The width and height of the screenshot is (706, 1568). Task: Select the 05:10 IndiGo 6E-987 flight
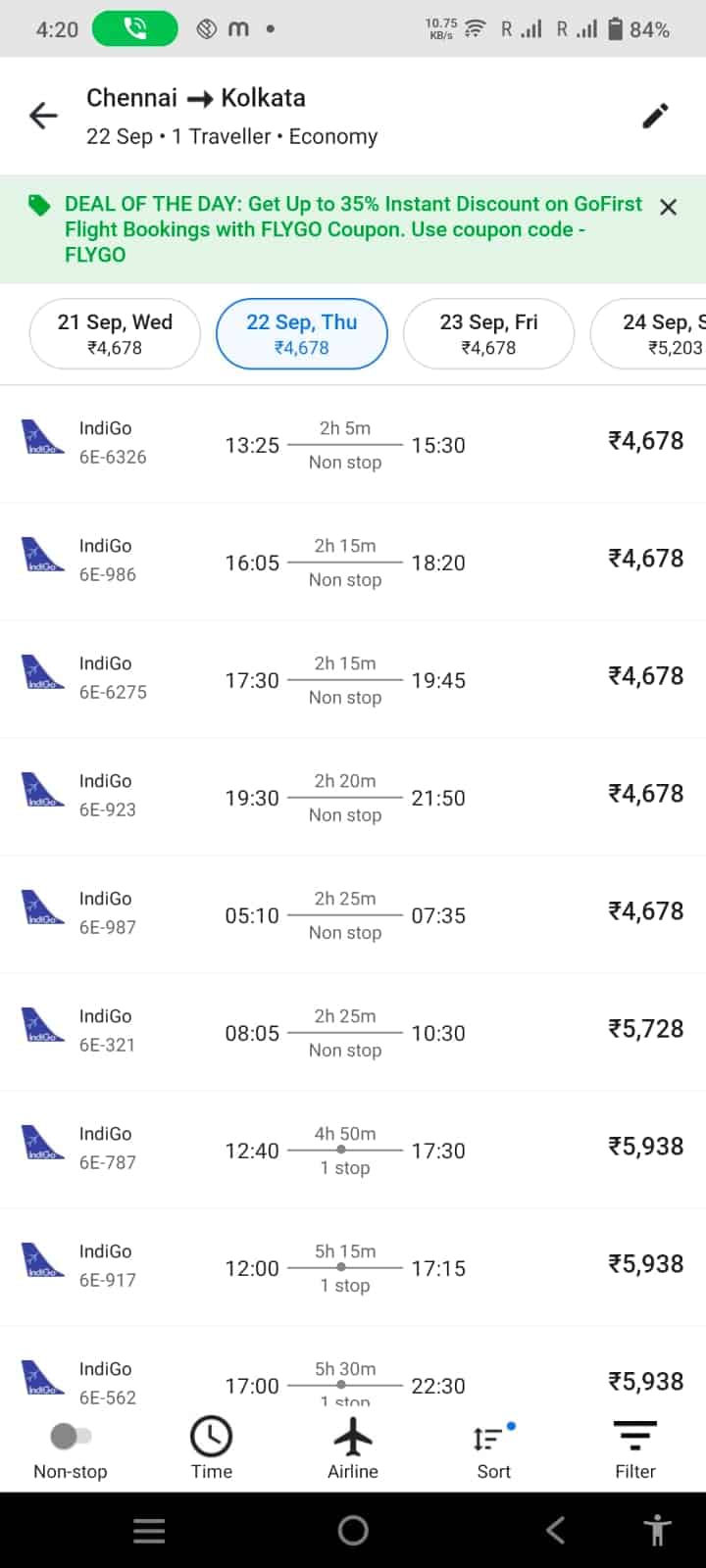point(353,915)
